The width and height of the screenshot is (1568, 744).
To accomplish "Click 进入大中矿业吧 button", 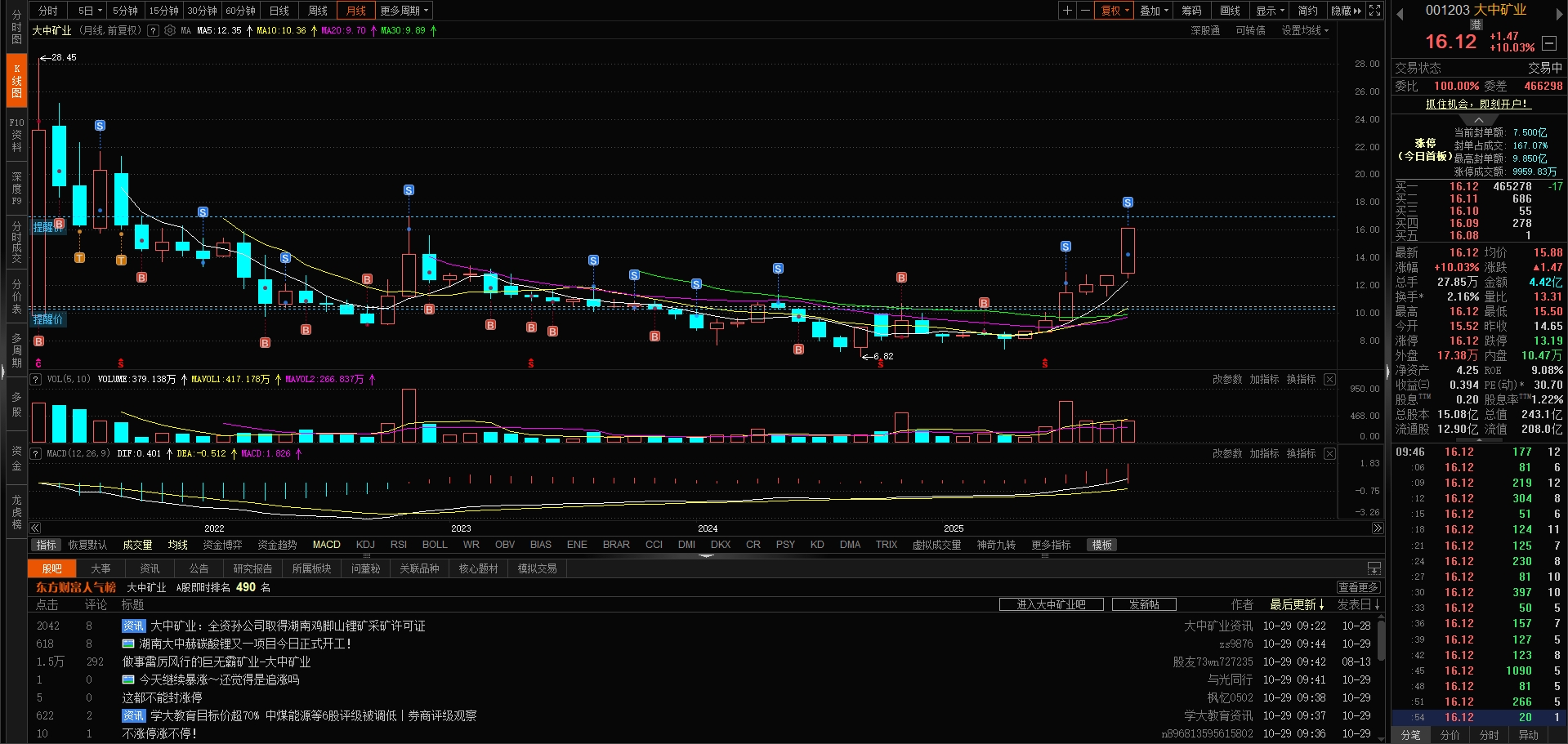I will click(1051, 604).
